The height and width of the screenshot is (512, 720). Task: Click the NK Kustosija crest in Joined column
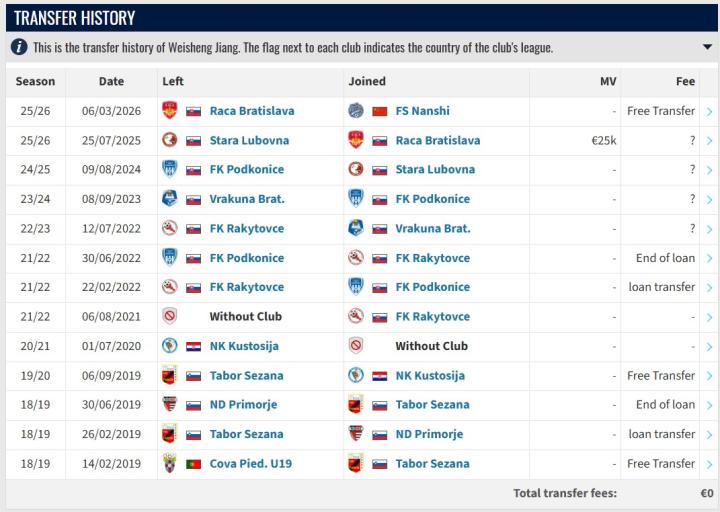pyautogui.click(x=355, y=375)
